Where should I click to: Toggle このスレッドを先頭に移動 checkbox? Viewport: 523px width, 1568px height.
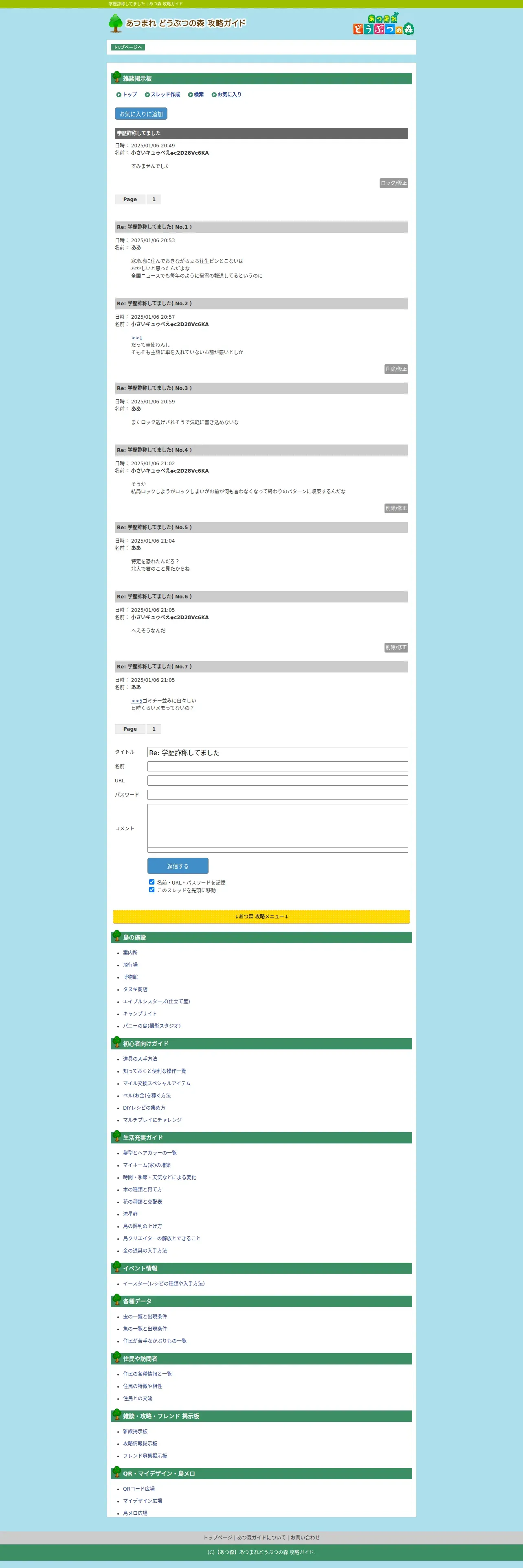tap(152, 890)
